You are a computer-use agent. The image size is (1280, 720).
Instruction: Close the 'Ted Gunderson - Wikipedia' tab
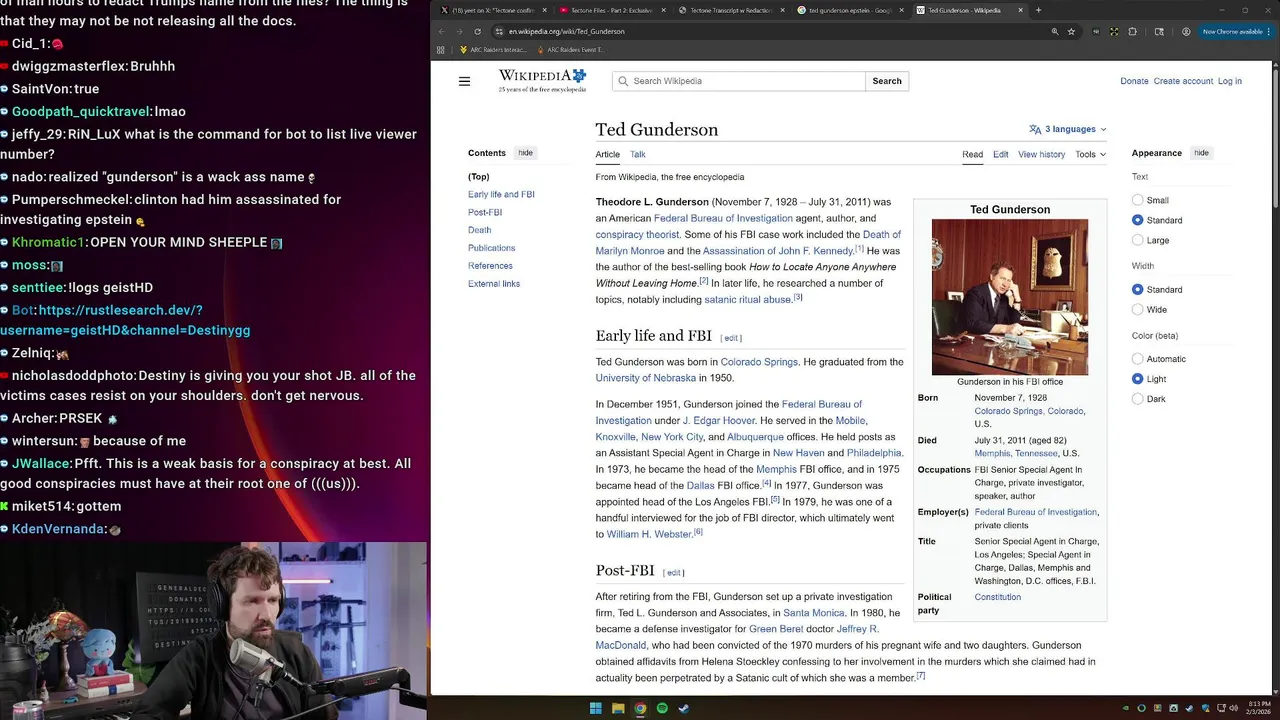(x=1020, y=10)
